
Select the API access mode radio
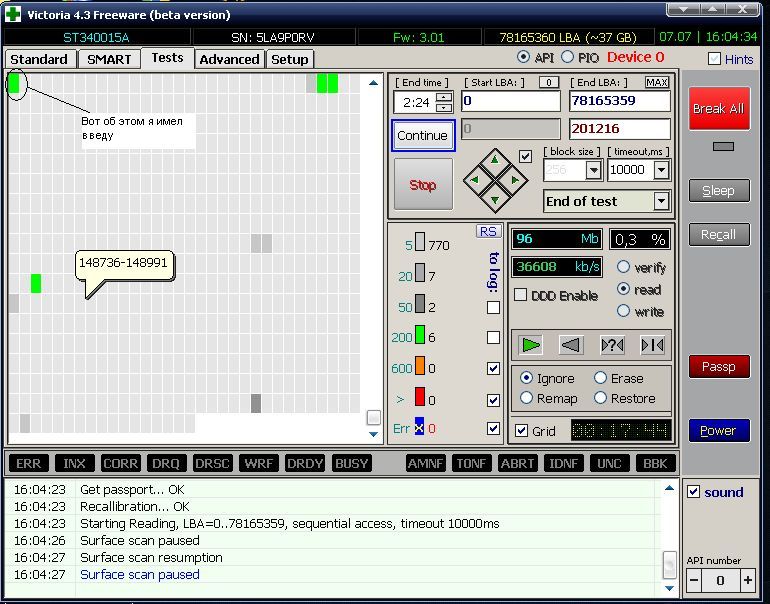523,57
